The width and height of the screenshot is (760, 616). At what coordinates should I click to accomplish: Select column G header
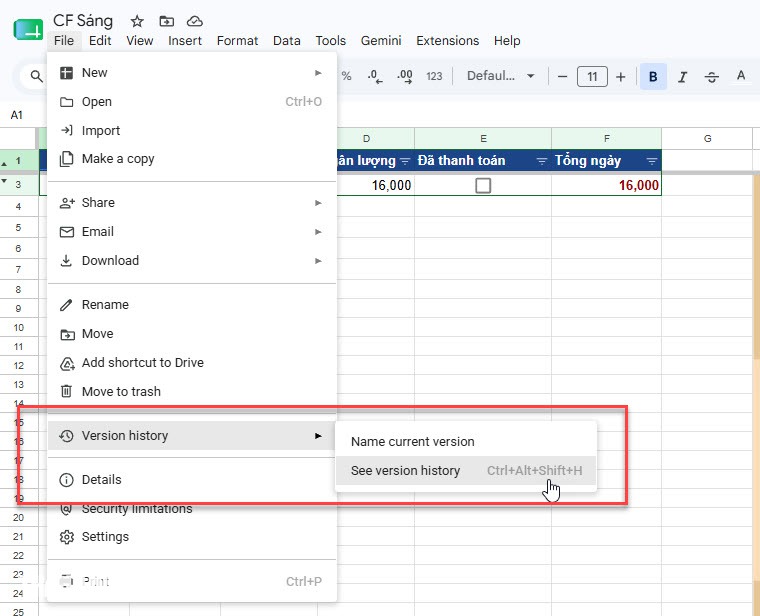click(707, 139)
